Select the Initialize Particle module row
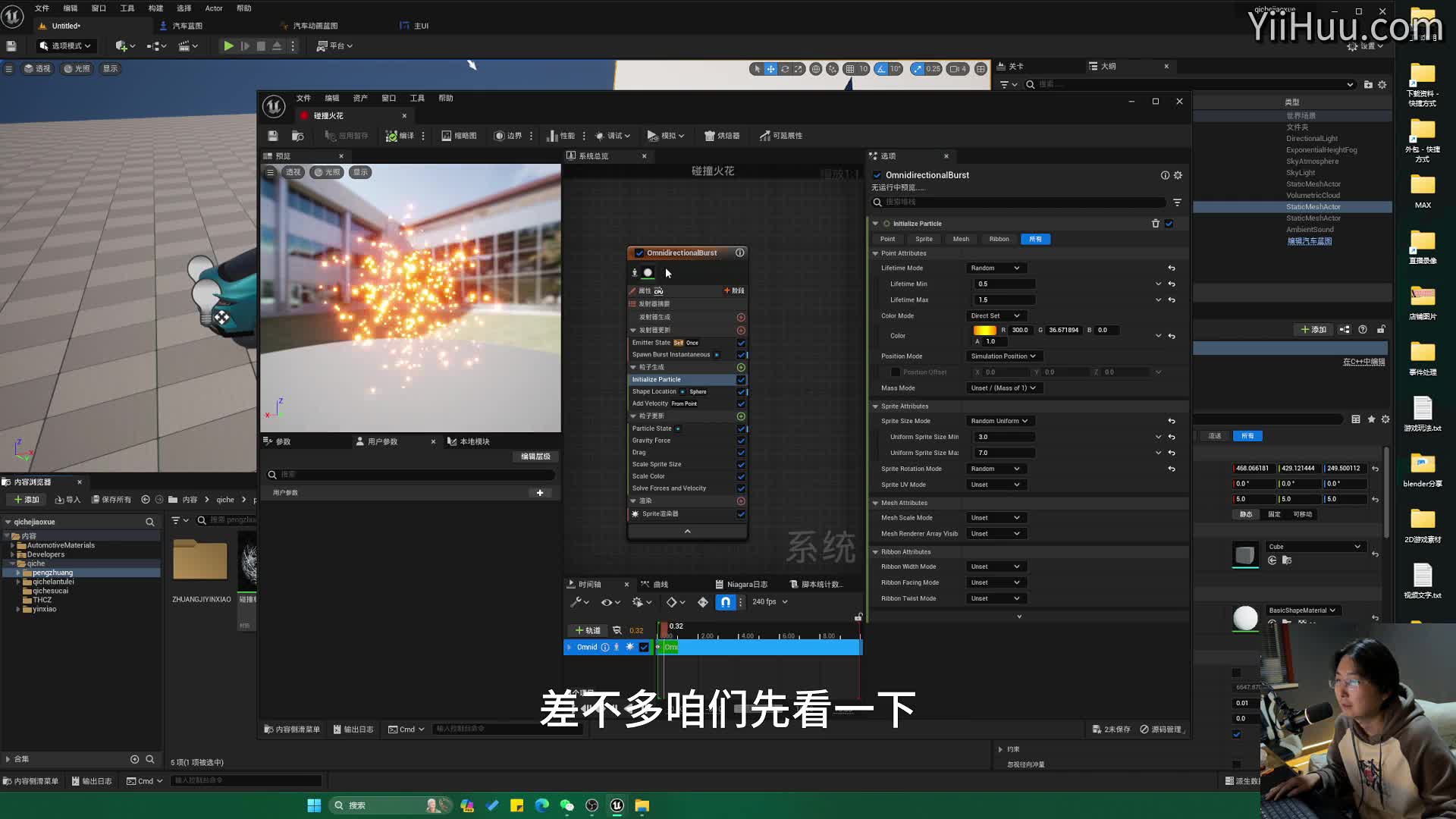Image resolution: width=1456 pixels, height=819 pixels. point(682,380)
